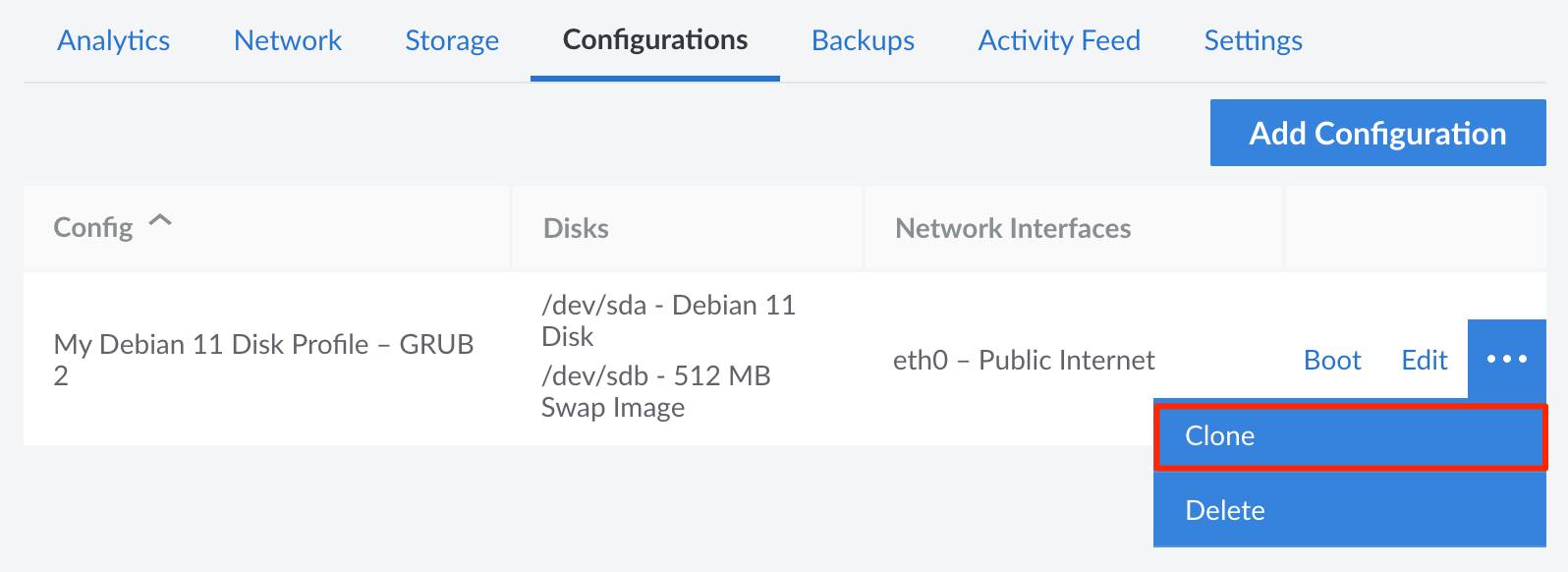Open the Analytics tab
Screen dimensions: 1568x572
click(x=113, y=40)
